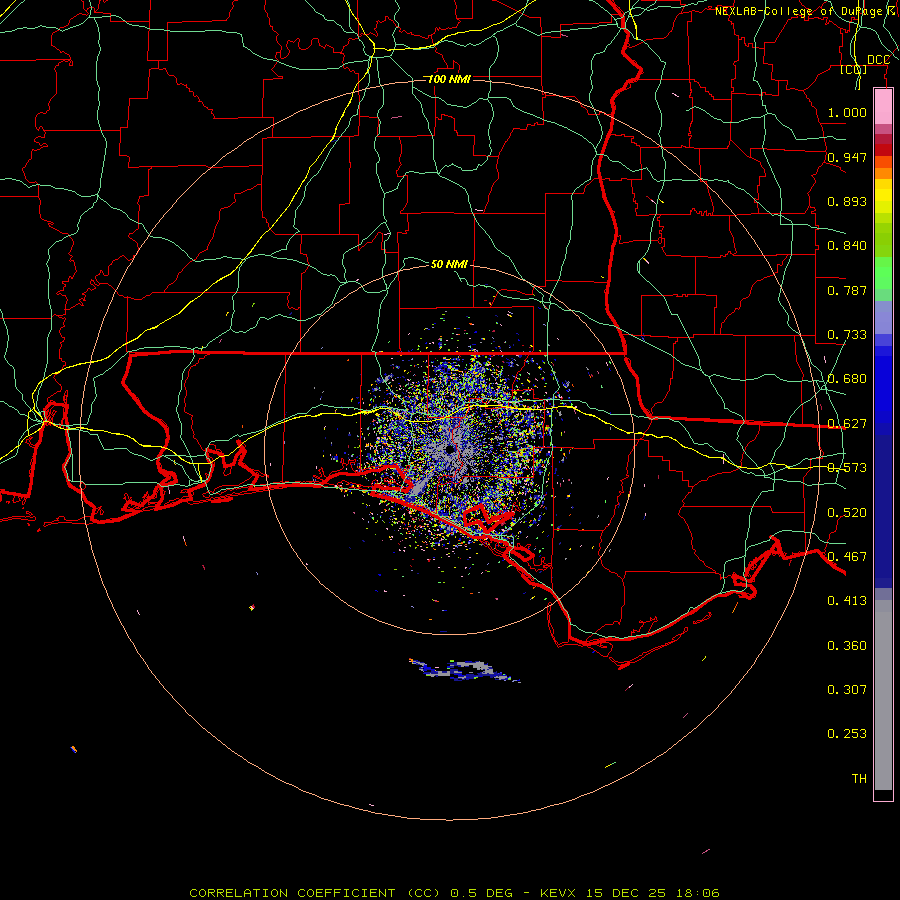Click the "0.5 DEG" elevation angle text

(481, 893)
